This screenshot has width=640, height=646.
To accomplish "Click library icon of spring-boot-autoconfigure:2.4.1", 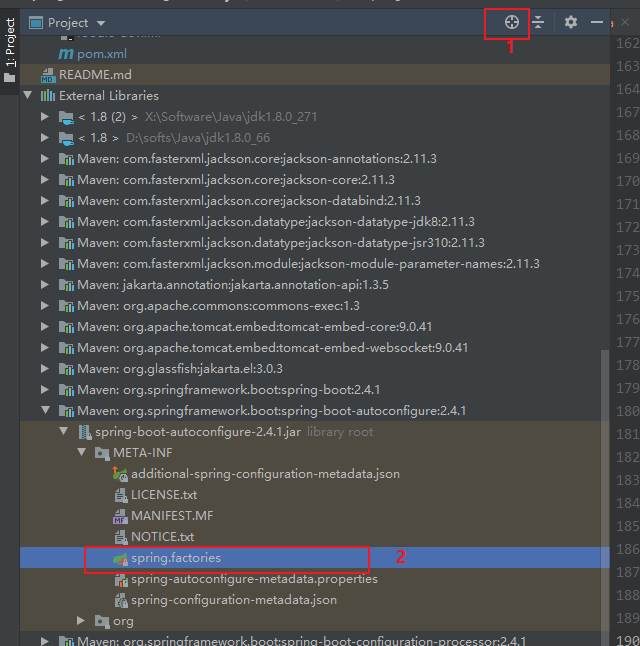I will click(66, 411).
